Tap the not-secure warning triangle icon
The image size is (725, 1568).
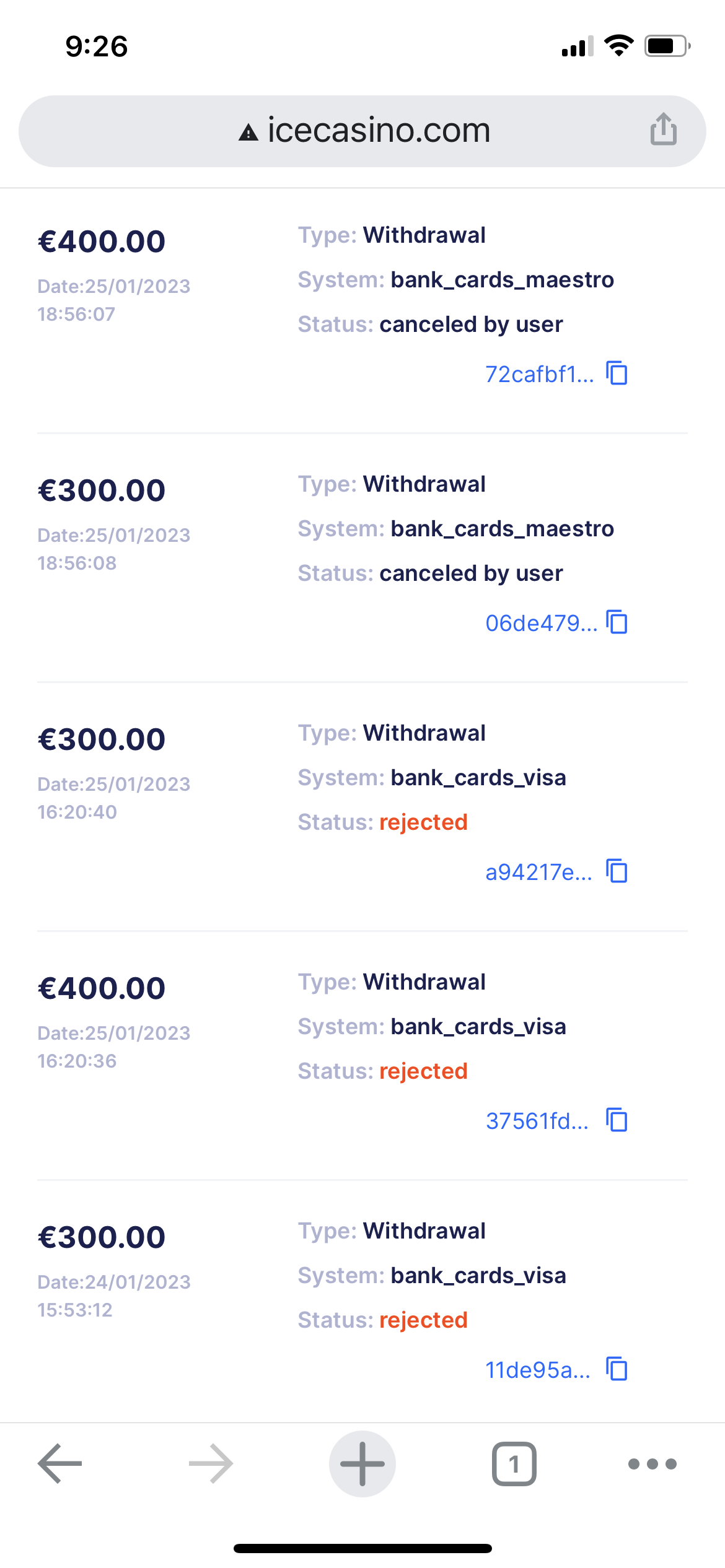(248, 132)
